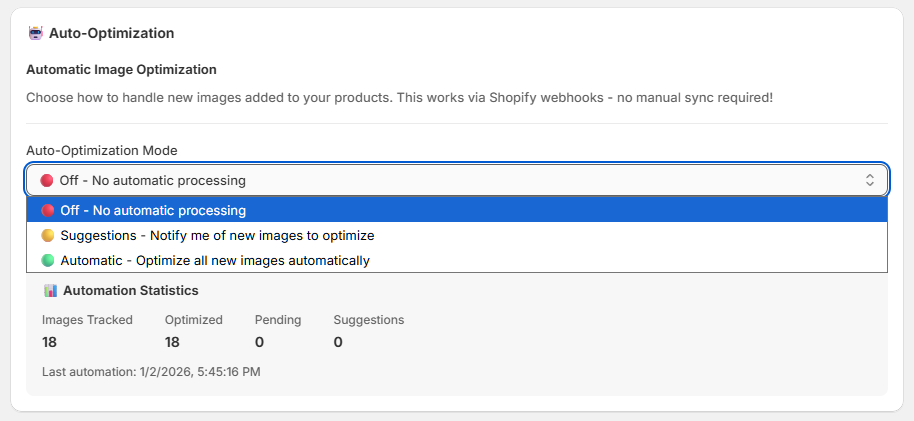This screenshot has width=914, height=421.
Task: Pick 'Automatic - Optimize all new images automatically' option
Action: point(456,260)
